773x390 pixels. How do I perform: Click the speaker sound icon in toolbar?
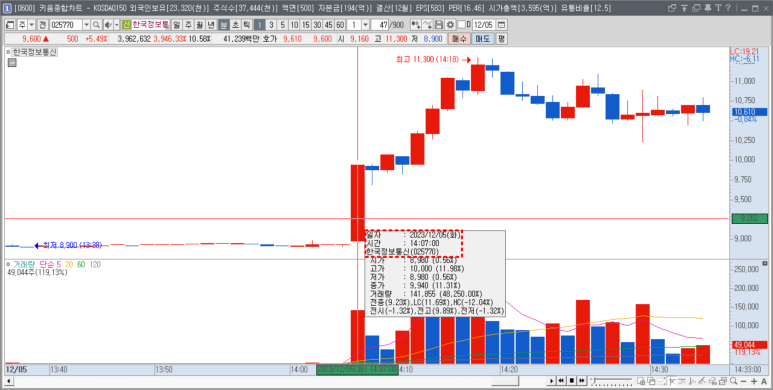click(108, 25)
